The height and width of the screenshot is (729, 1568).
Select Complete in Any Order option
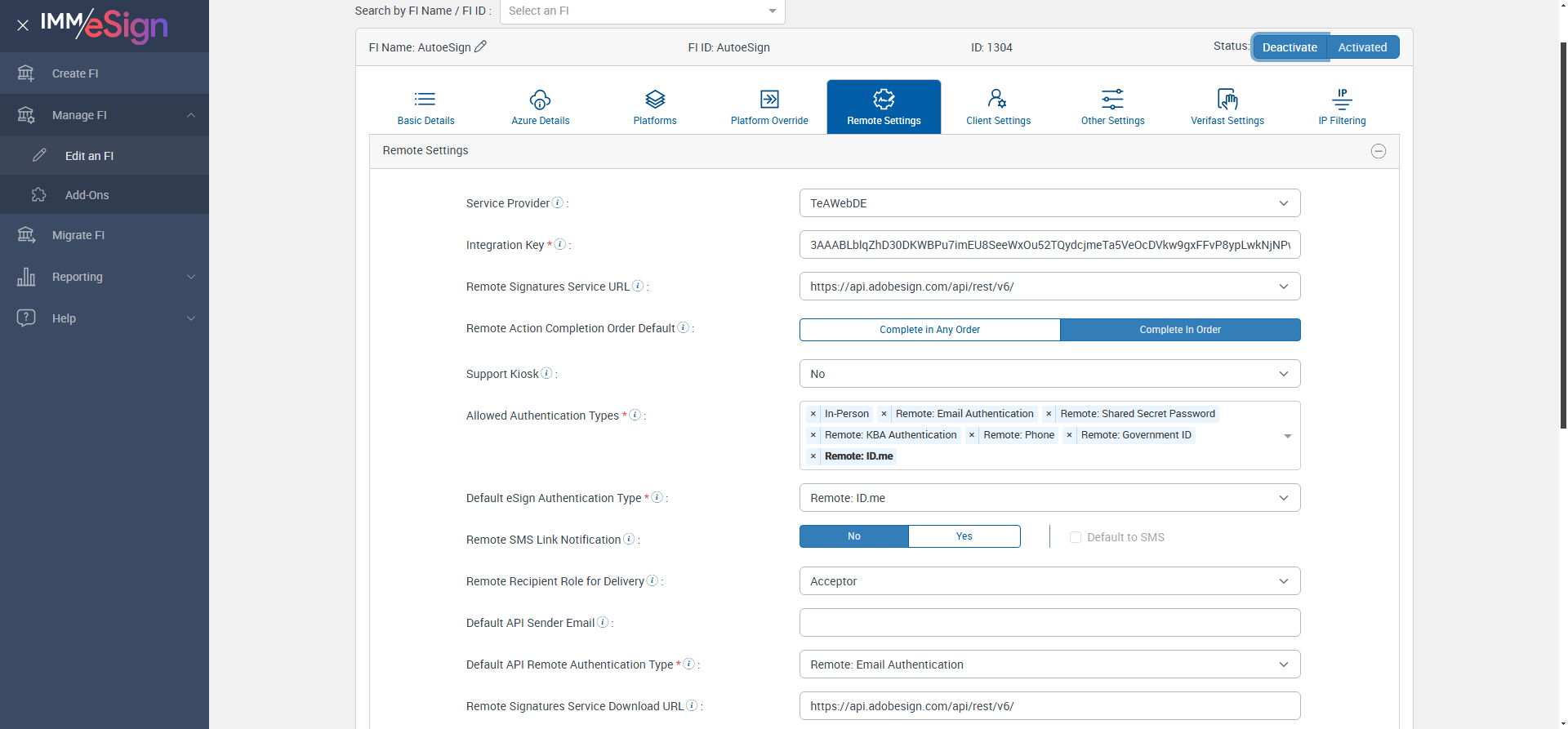pos(929,330)
